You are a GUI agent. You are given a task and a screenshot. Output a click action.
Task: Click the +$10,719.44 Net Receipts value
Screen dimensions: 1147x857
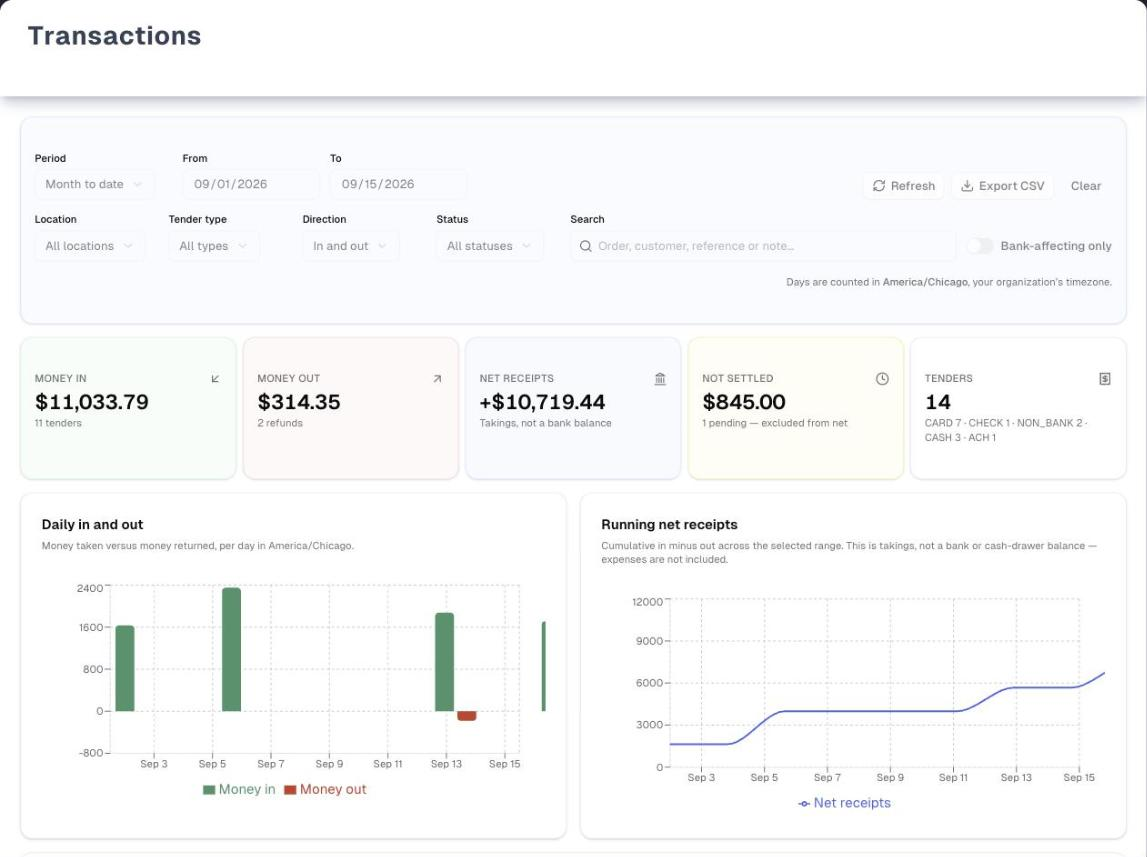tap(542, 401)
